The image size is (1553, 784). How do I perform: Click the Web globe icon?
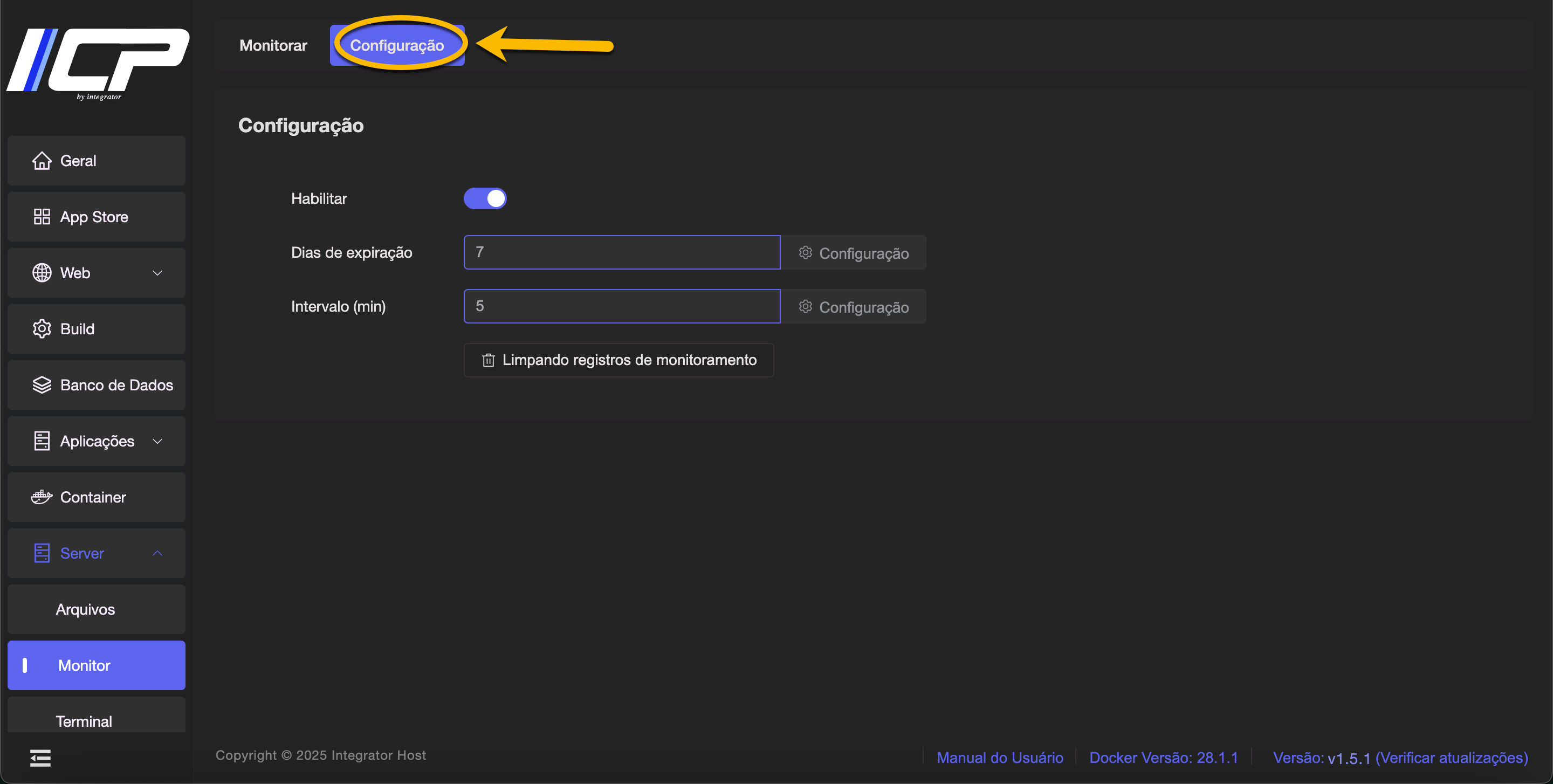tap(42, 273)
